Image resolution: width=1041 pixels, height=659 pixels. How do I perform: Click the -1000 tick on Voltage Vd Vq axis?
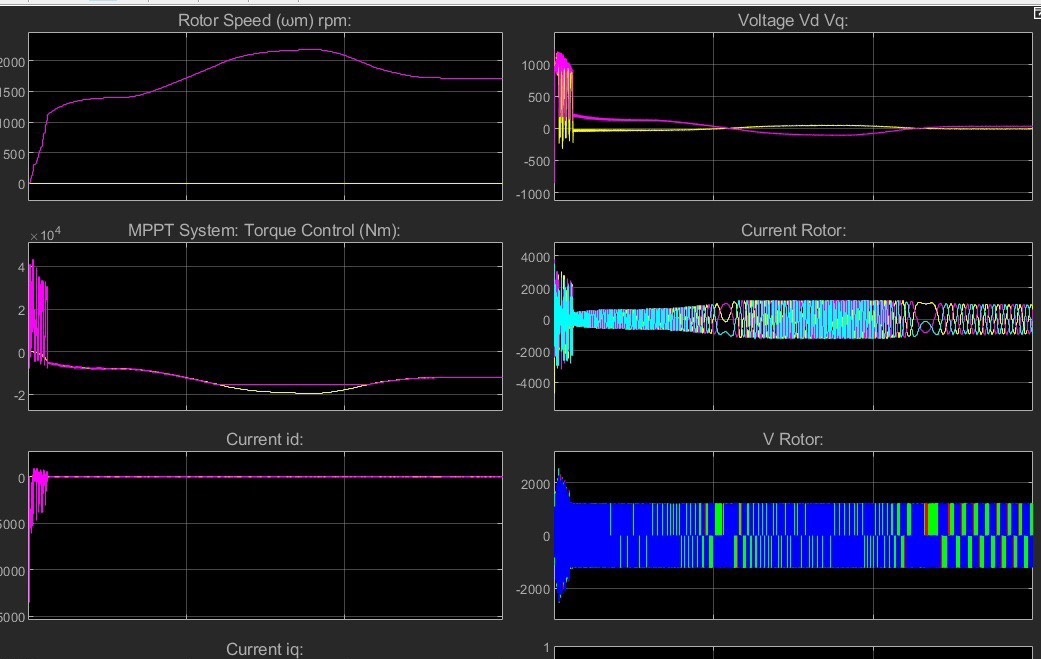point(533,194)
